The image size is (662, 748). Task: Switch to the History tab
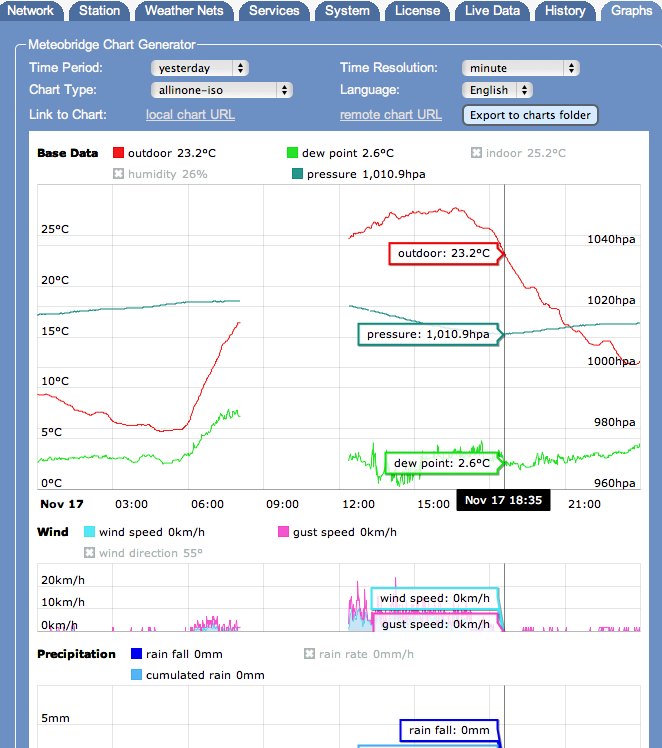coord(565,10)
